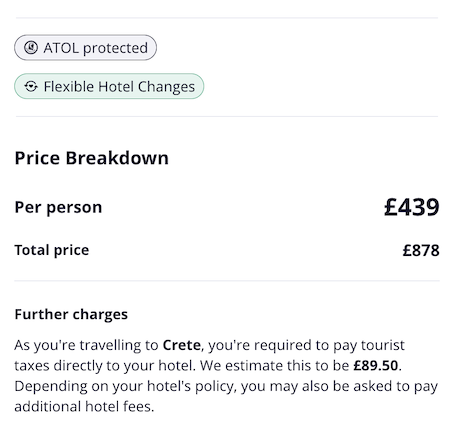Screen dimensions: 454x428
Task: Click the tourist taxes paragraph first line
Action: [x=209, y=345]
